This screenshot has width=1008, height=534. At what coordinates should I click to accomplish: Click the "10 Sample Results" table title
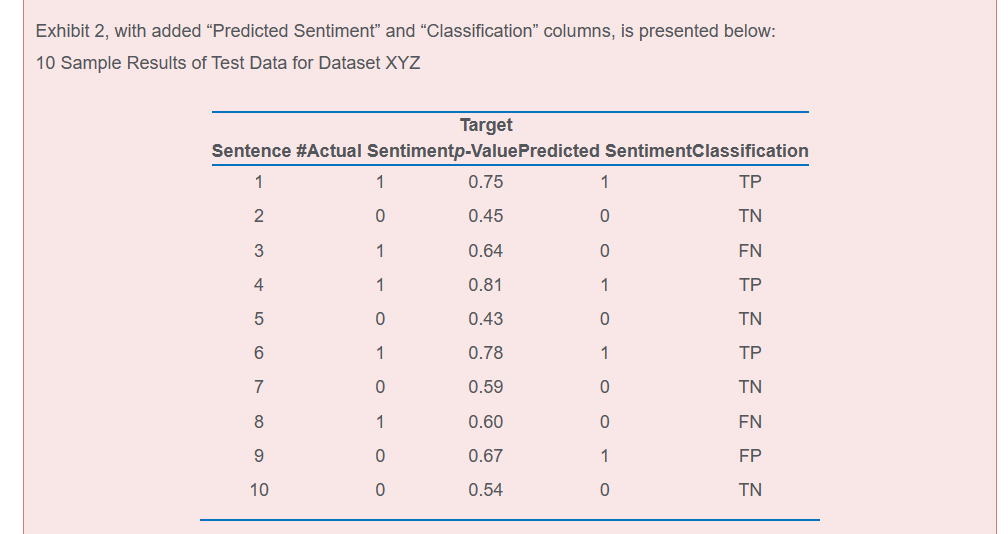click(228, 63)
